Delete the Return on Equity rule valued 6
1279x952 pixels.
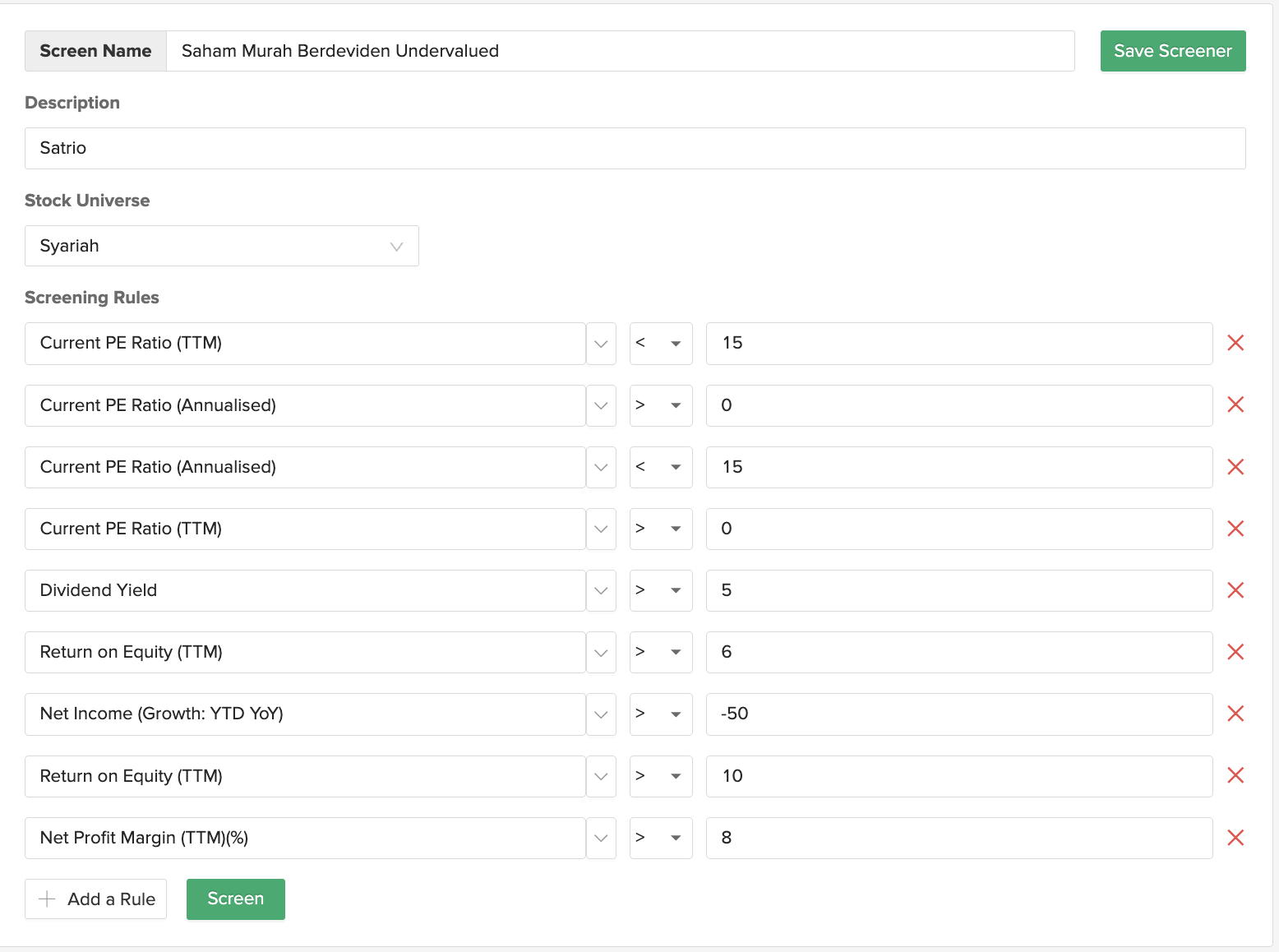click(x=1235, y=652)
